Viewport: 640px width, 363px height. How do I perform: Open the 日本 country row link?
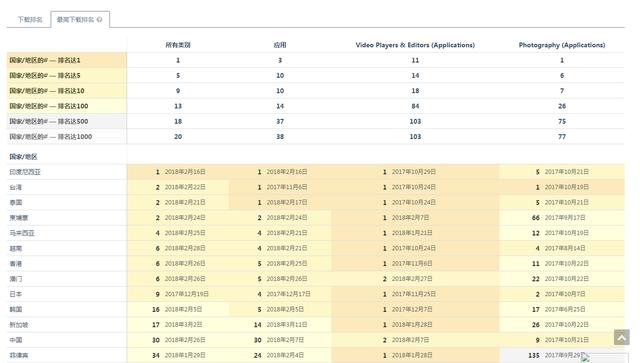point(16,294)
